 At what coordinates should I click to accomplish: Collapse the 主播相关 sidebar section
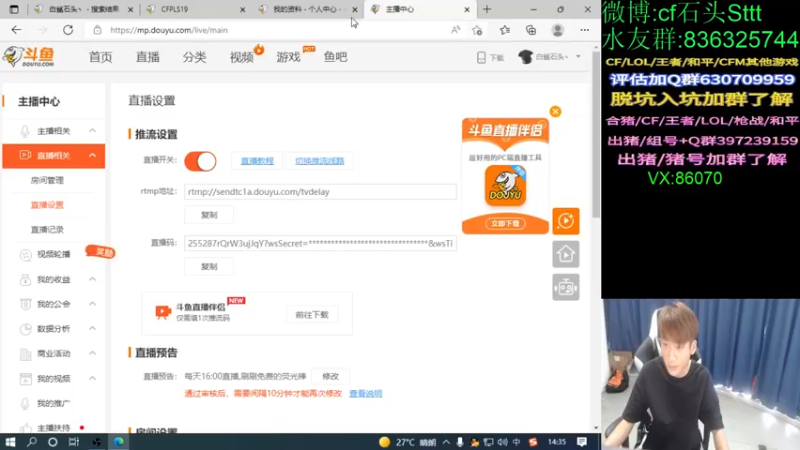92,131
